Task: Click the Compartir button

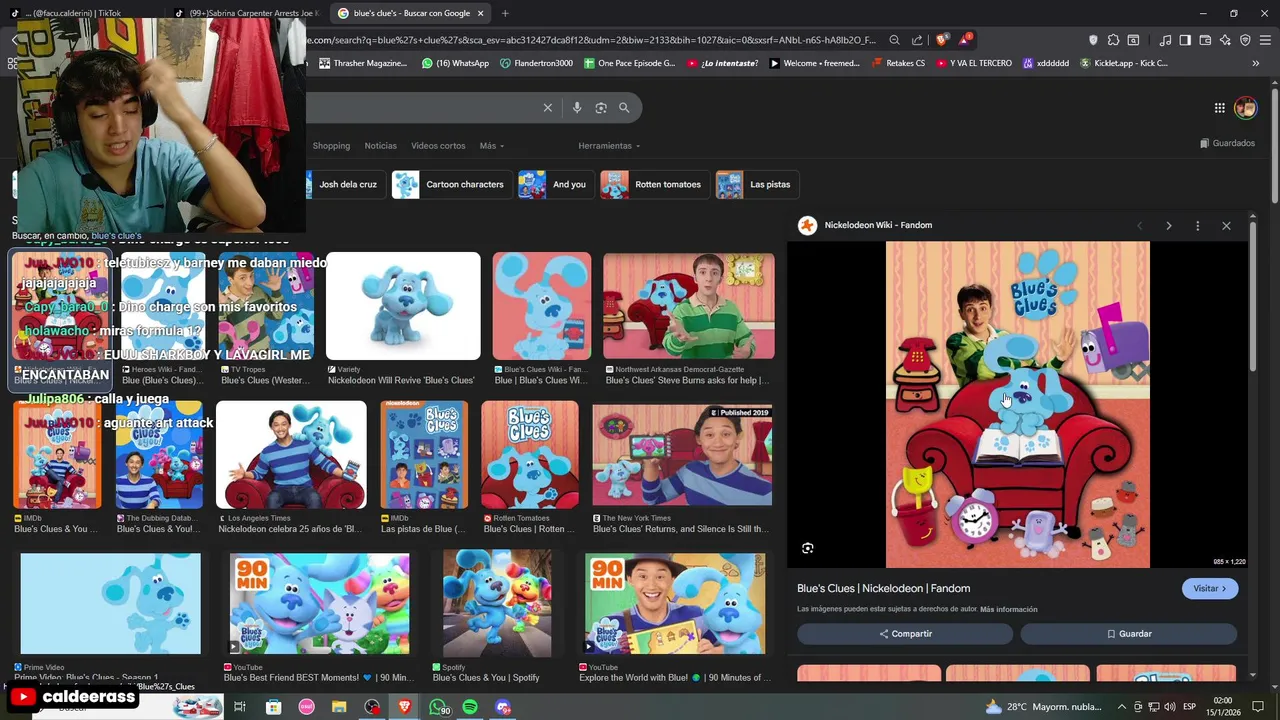Action: click(x=905, y=634)
